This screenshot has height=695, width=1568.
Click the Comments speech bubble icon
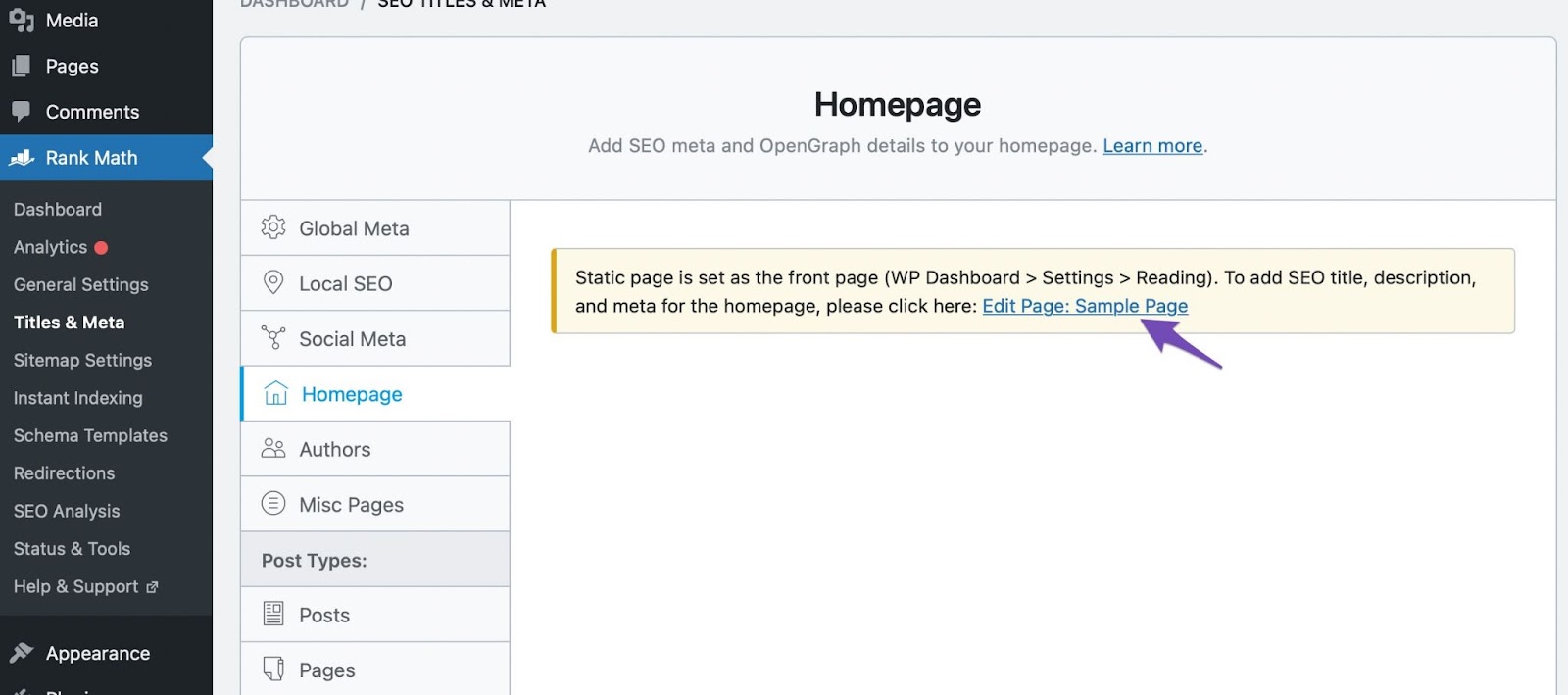pos(22,112)
